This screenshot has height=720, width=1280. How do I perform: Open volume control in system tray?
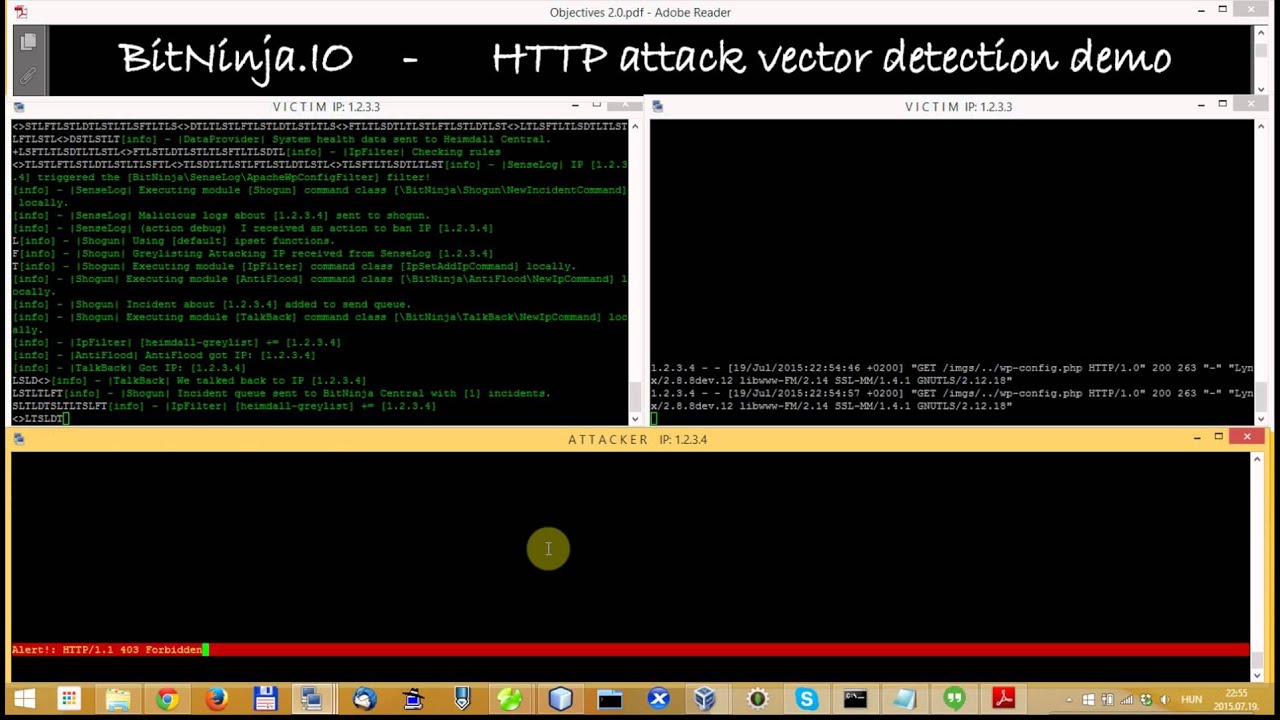[x=1164, y=699]
